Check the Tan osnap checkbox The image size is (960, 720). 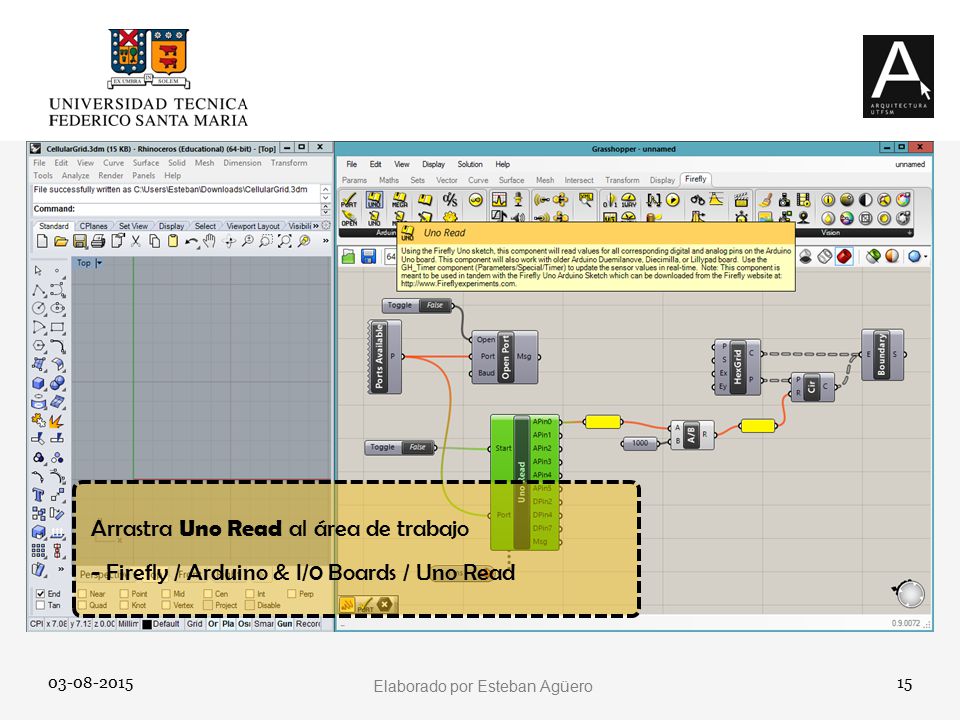pos(40,605)
